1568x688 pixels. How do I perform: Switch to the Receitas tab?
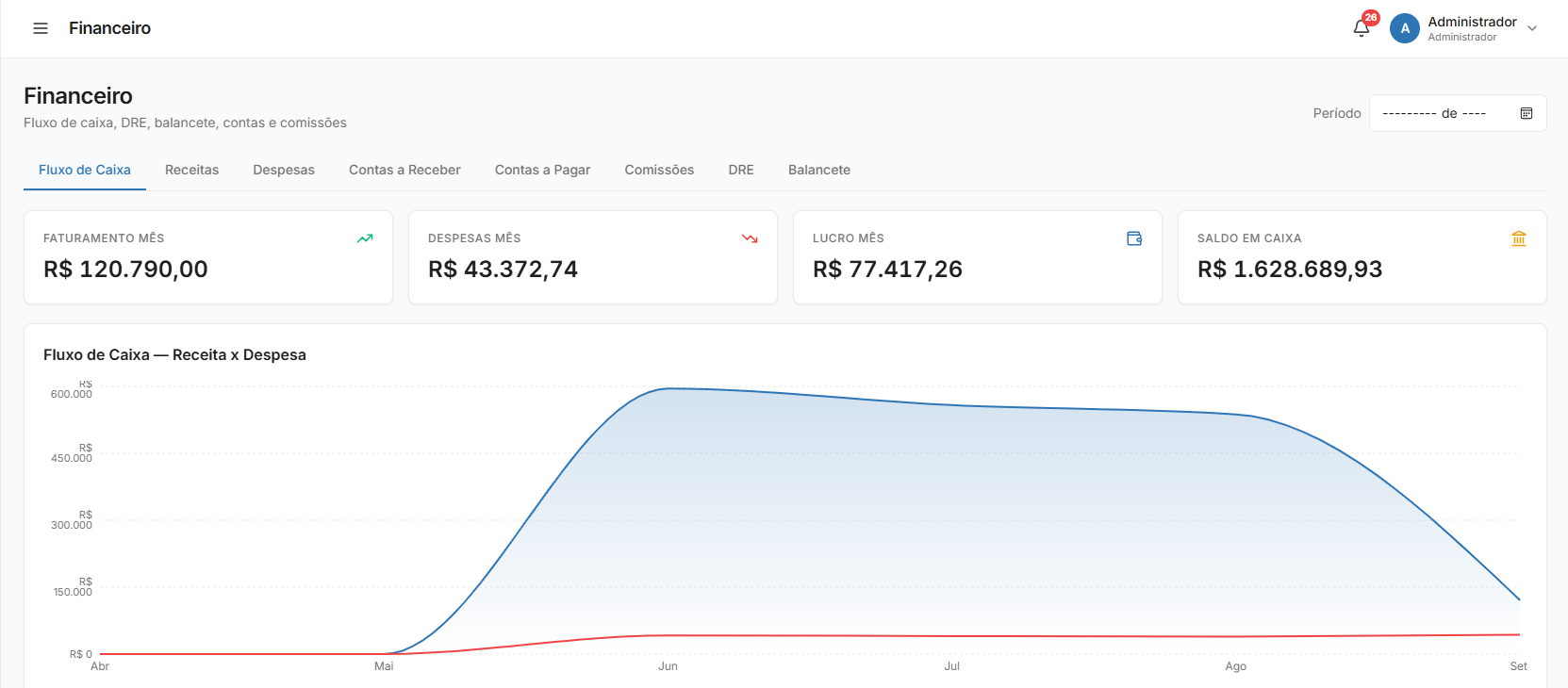[x=191, y=170]
